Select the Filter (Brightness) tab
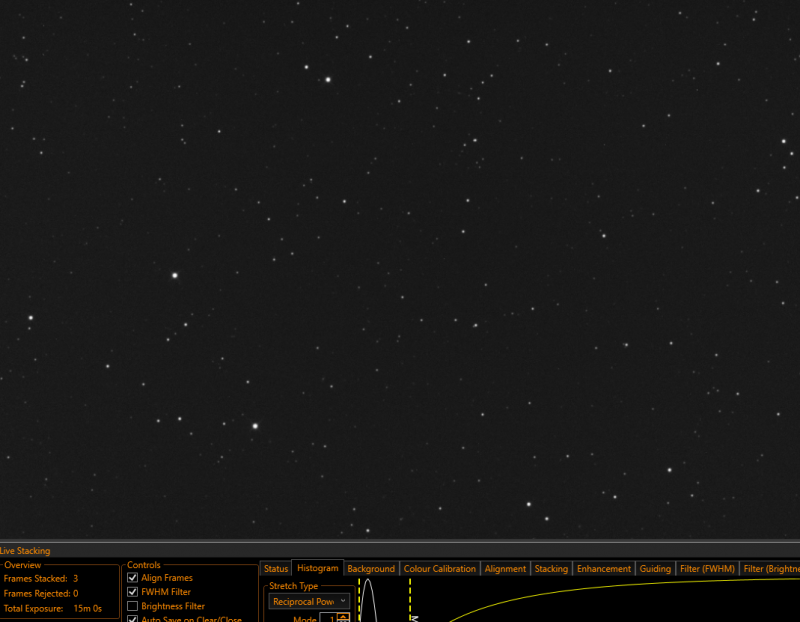 [x=770, y=568]
